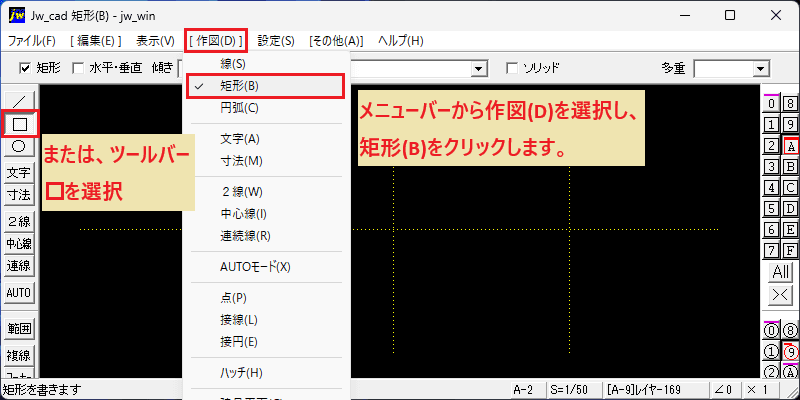The image size is (800, 400).
Task: Click the 文字 text tool button
Action: coord(19,173)
